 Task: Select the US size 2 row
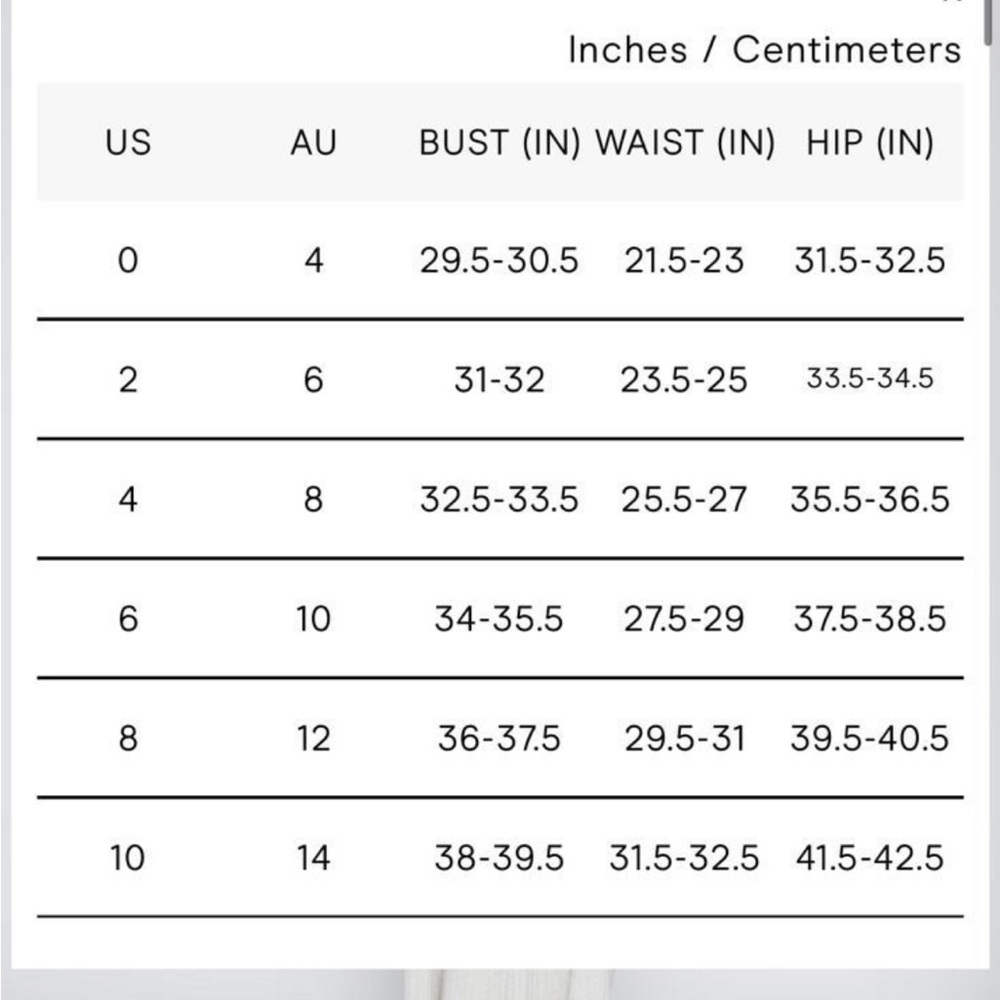[x=500, y=379]
